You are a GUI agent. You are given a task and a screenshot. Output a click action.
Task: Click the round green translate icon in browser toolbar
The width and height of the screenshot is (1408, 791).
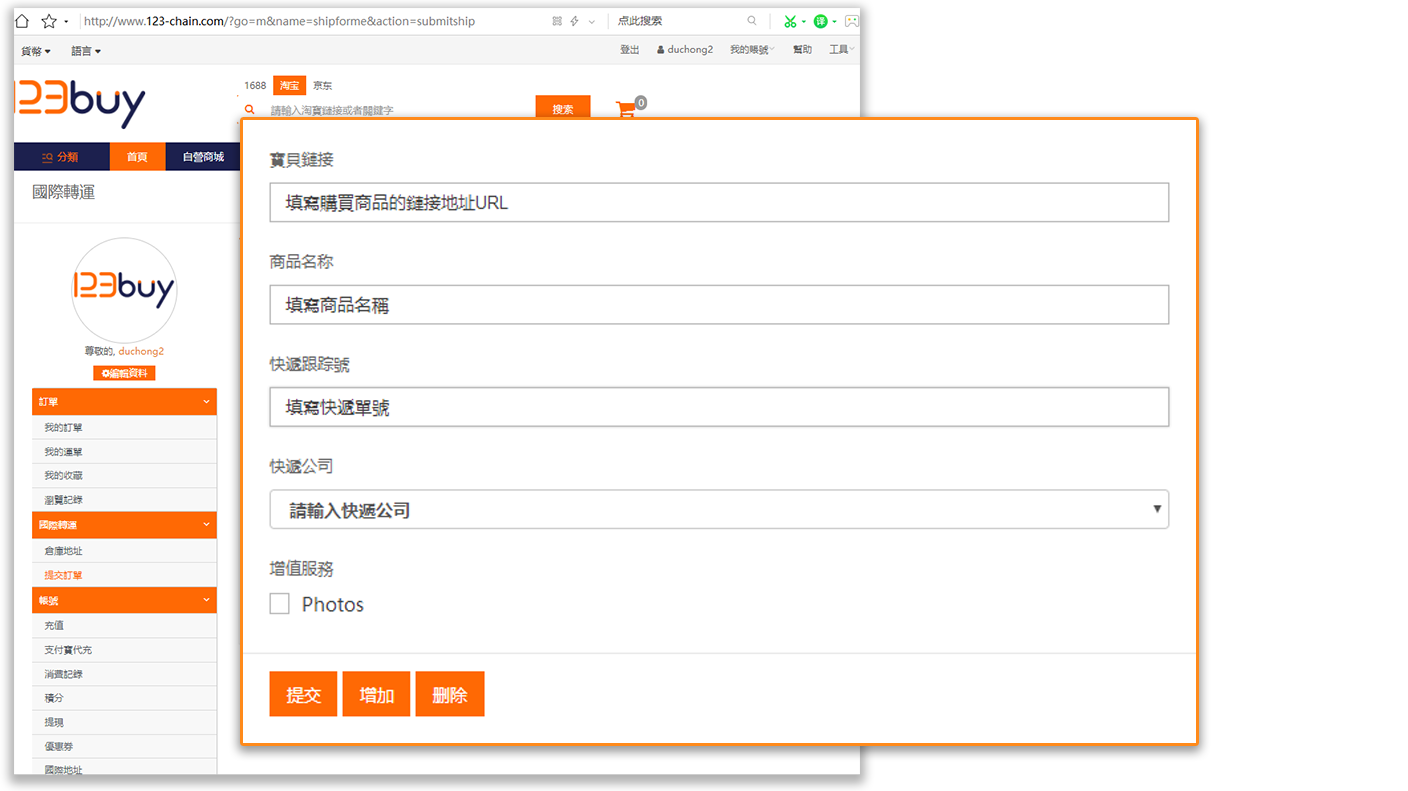pyautogui.click(x=820, y=21)
